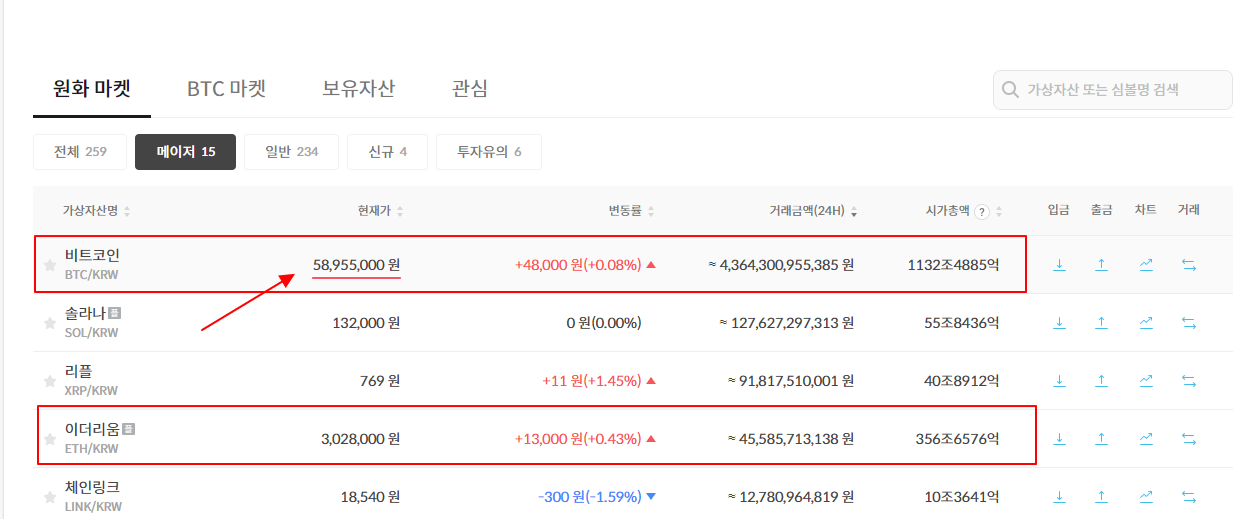Favorite 리플 with its star
The height and width of the screenshot is (519, 1238).
click(x=50, y=381)
